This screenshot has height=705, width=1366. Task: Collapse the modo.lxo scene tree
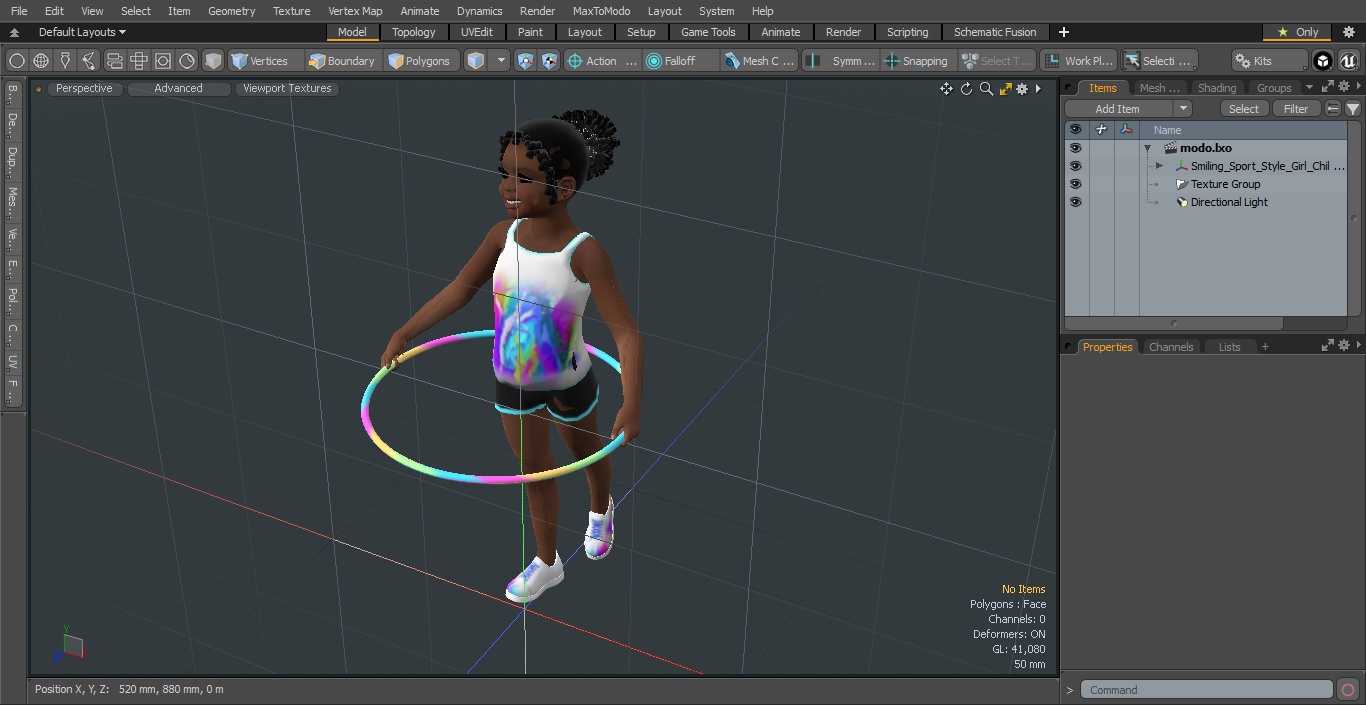click(1148, 148)
